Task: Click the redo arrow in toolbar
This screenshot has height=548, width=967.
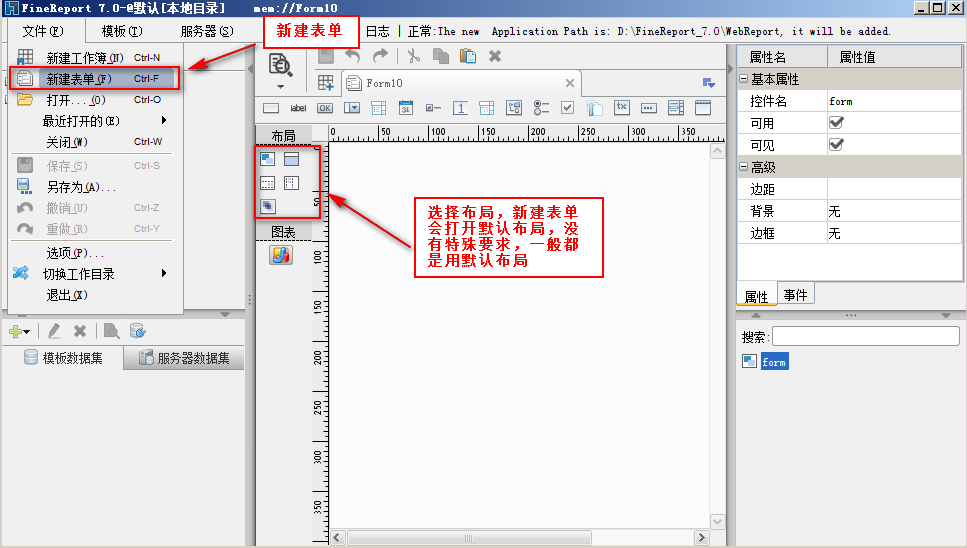Action: click(380, 55)
